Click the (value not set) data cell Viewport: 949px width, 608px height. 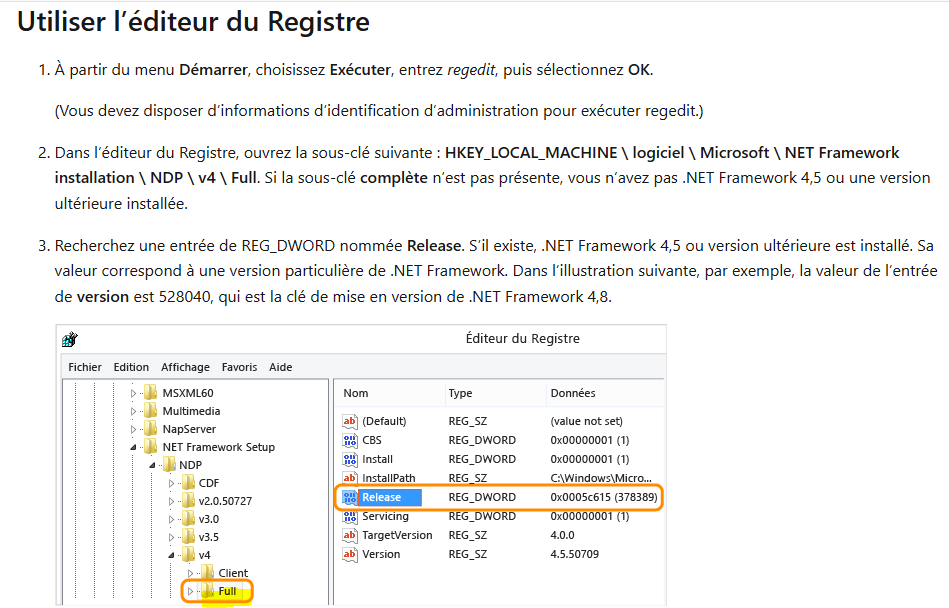click(x=586, y=421)
